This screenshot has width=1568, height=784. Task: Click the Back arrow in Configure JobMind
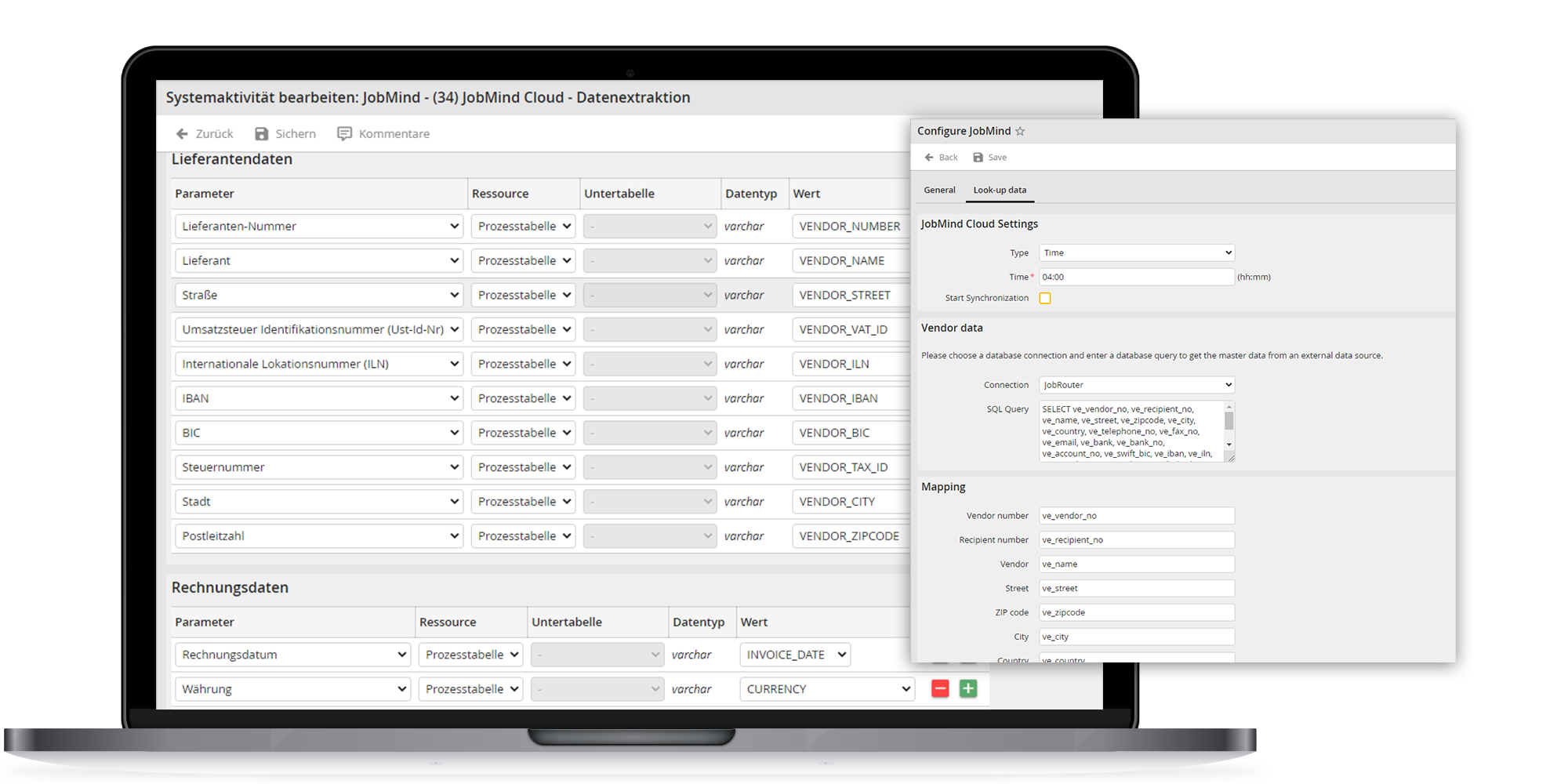929,158
